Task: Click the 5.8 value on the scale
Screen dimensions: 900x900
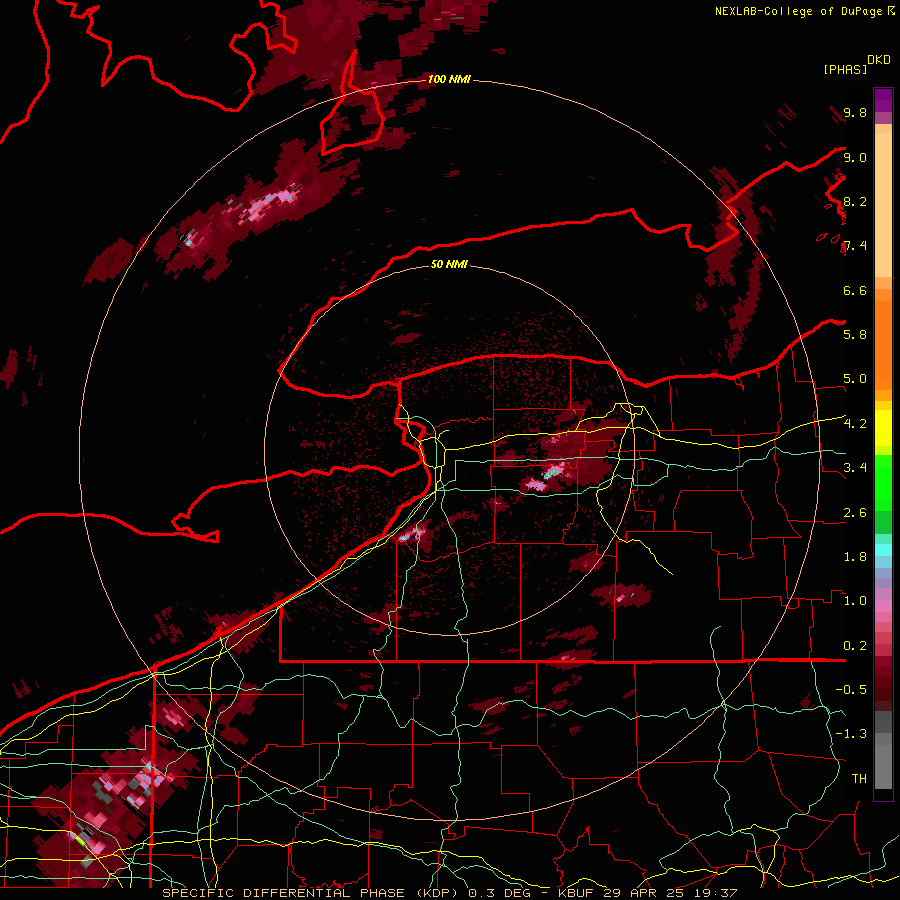Action: pos(855,335)
